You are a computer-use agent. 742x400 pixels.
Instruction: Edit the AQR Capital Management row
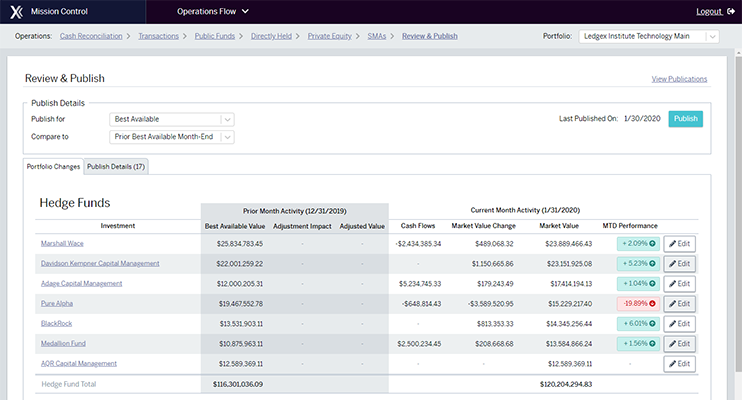click(680, 364)
